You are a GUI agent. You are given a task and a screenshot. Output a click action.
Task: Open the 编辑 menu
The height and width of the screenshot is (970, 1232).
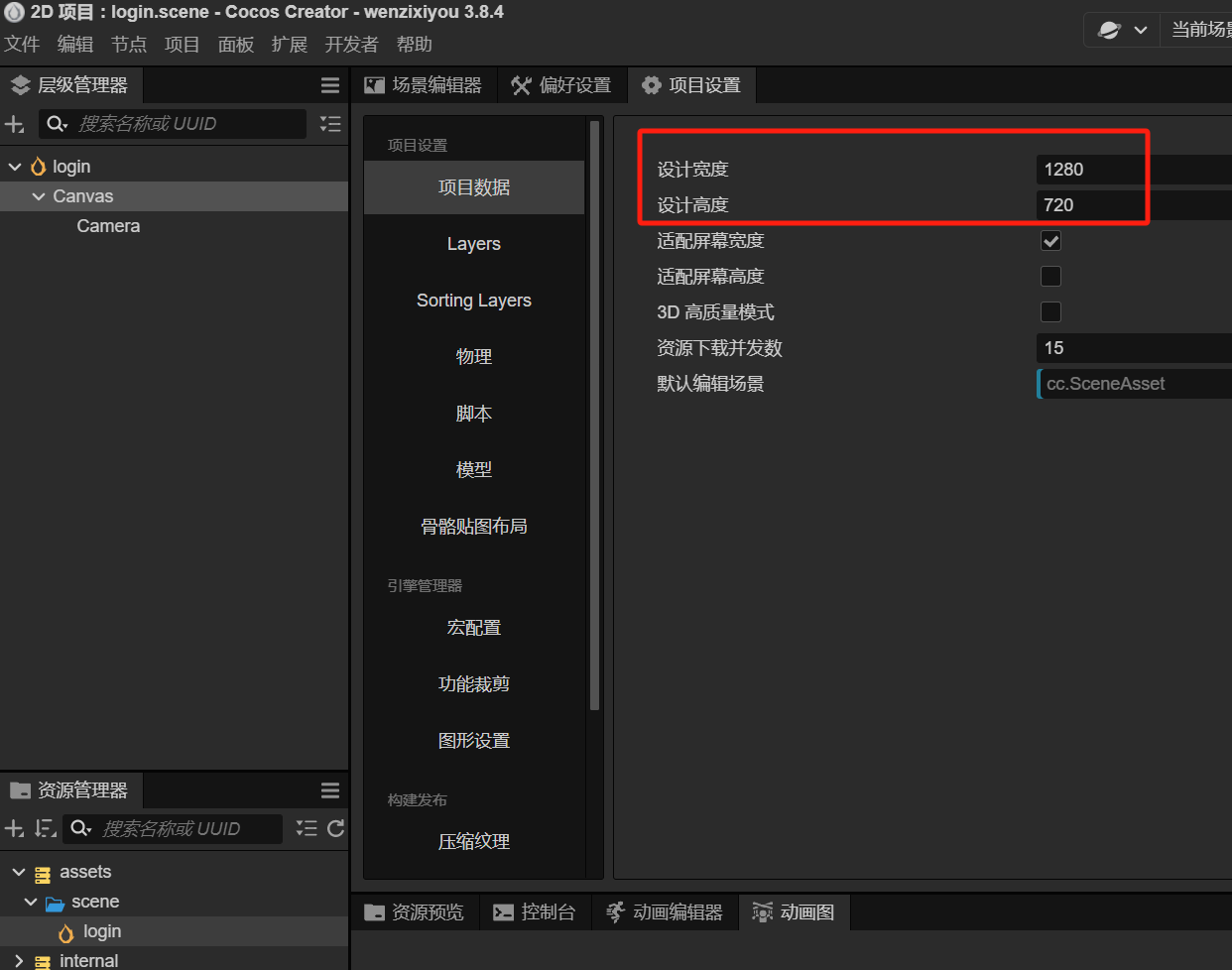click(x=75, y=45)
